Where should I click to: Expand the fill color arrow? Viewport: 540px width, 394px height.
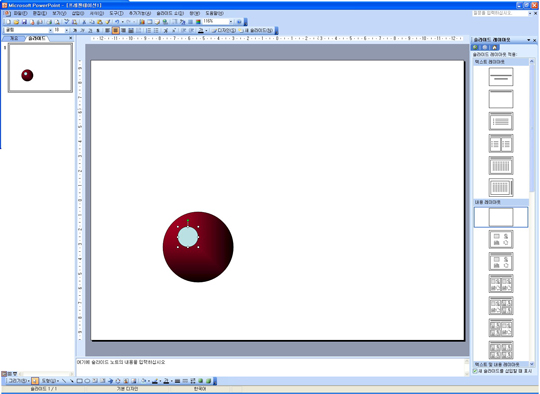pos(149,381)
